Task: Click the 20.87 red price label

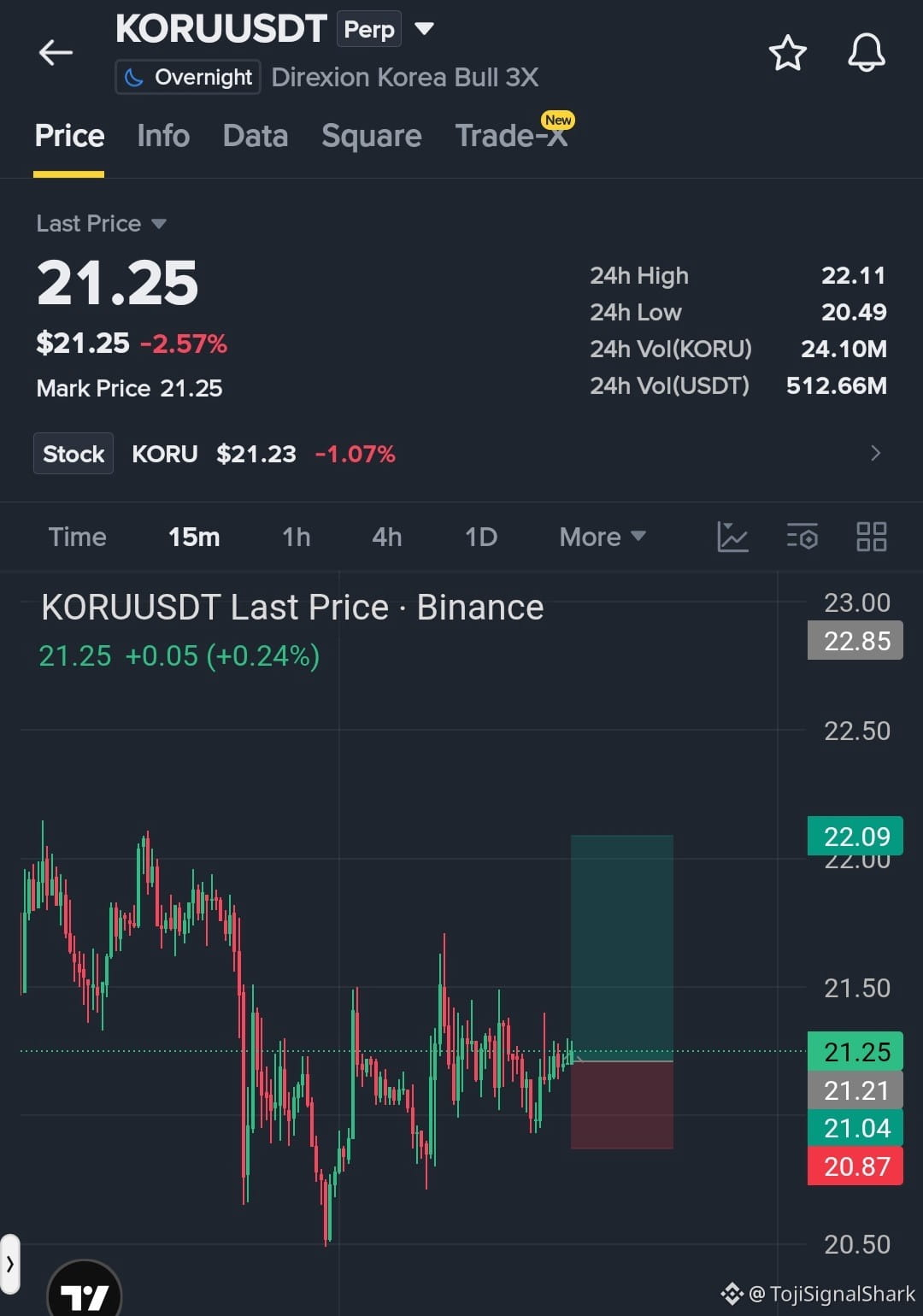Action: coord(855,1166)
